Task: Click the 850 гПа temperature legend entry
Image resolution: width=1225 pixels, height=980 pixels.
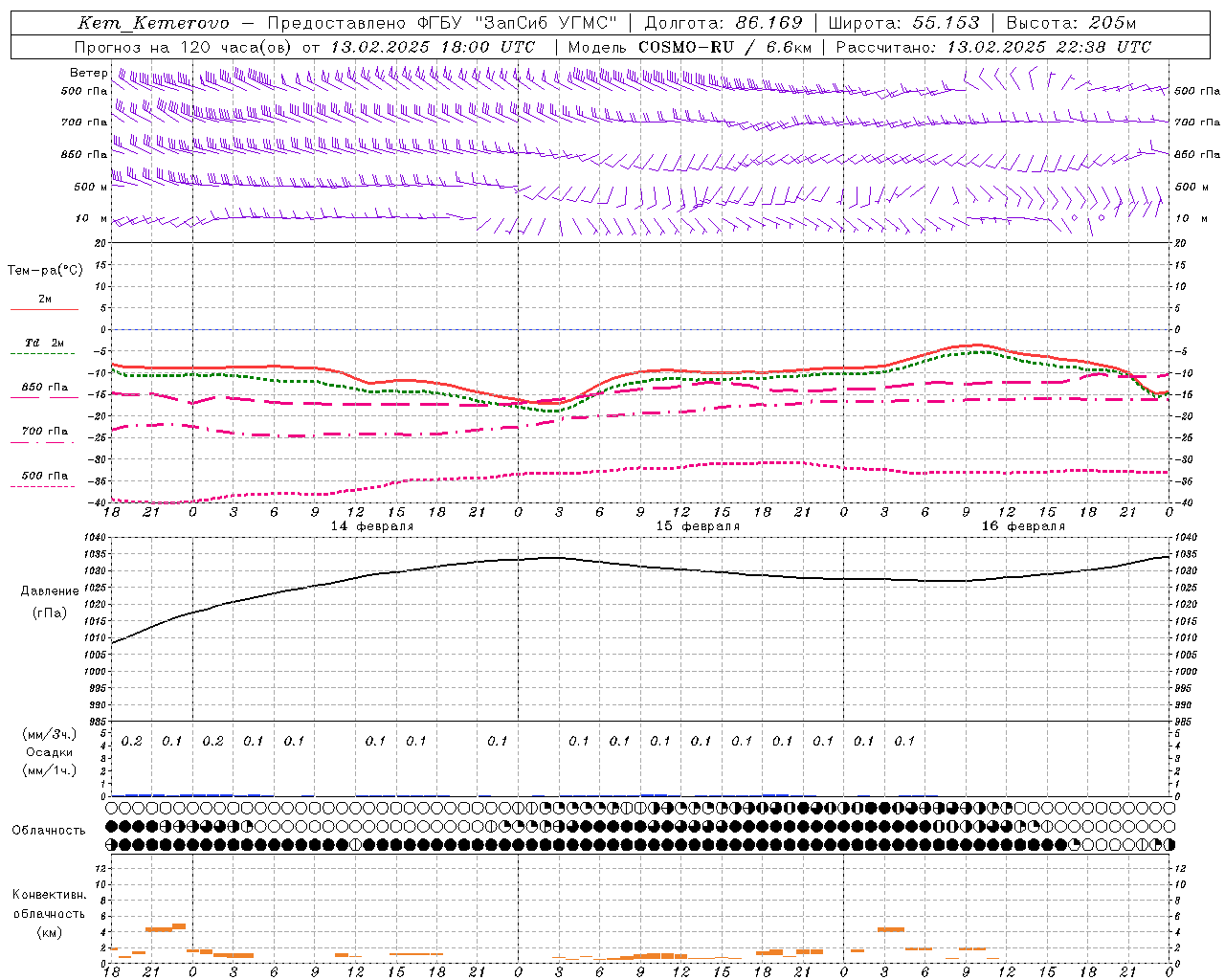Action: (44, 388)
